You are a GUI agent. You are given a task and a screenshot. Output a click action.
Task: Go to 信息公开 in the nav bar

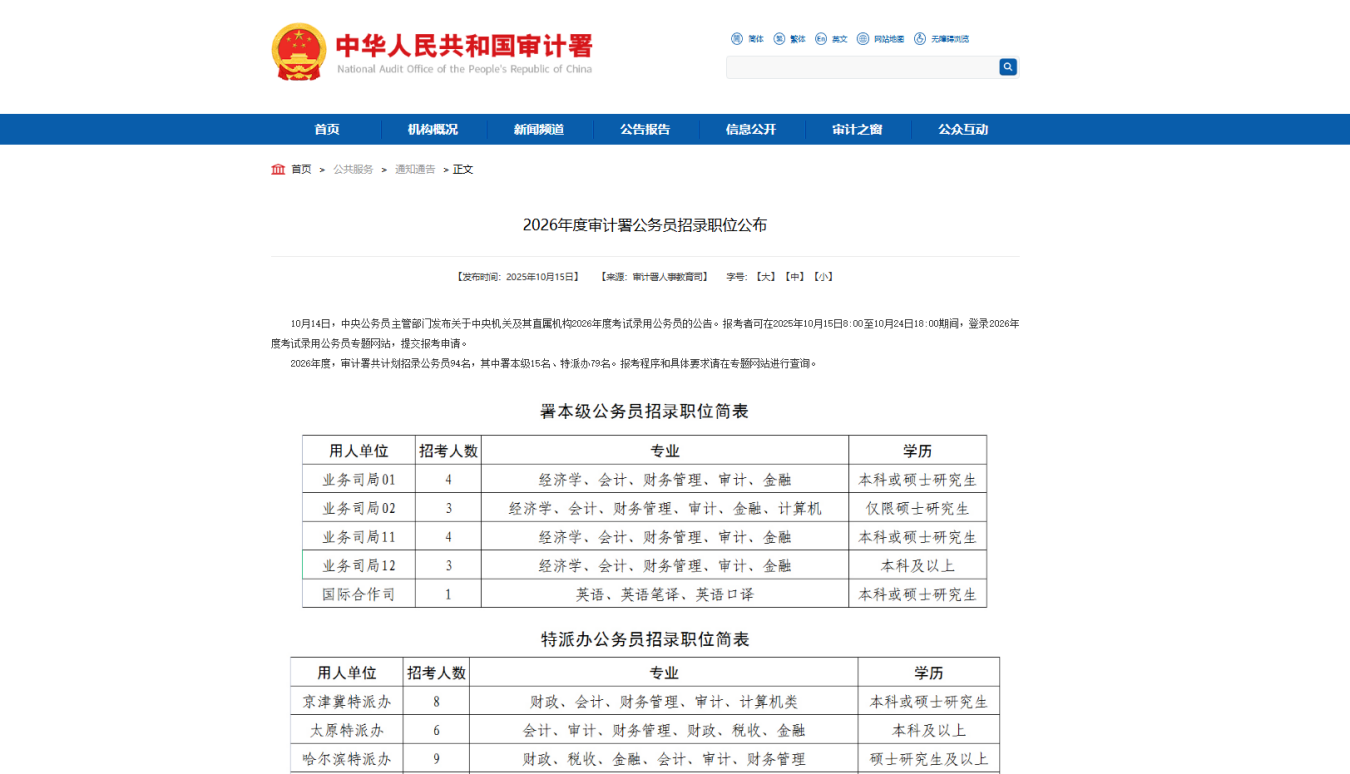point(751,129)
